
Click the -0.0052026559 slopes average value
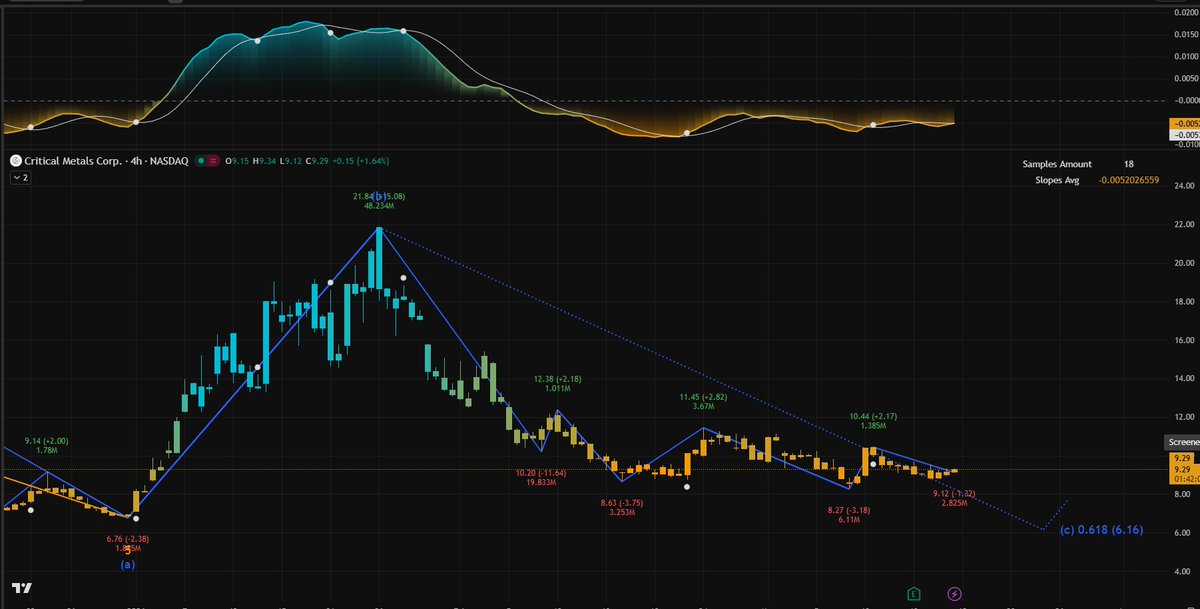point(1127,180)
